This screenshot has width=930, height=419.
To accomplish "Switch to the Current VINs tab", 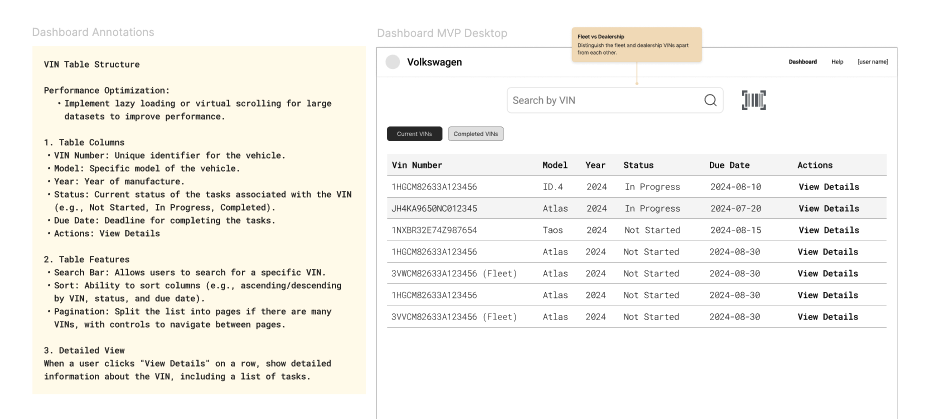I will 415,134.
